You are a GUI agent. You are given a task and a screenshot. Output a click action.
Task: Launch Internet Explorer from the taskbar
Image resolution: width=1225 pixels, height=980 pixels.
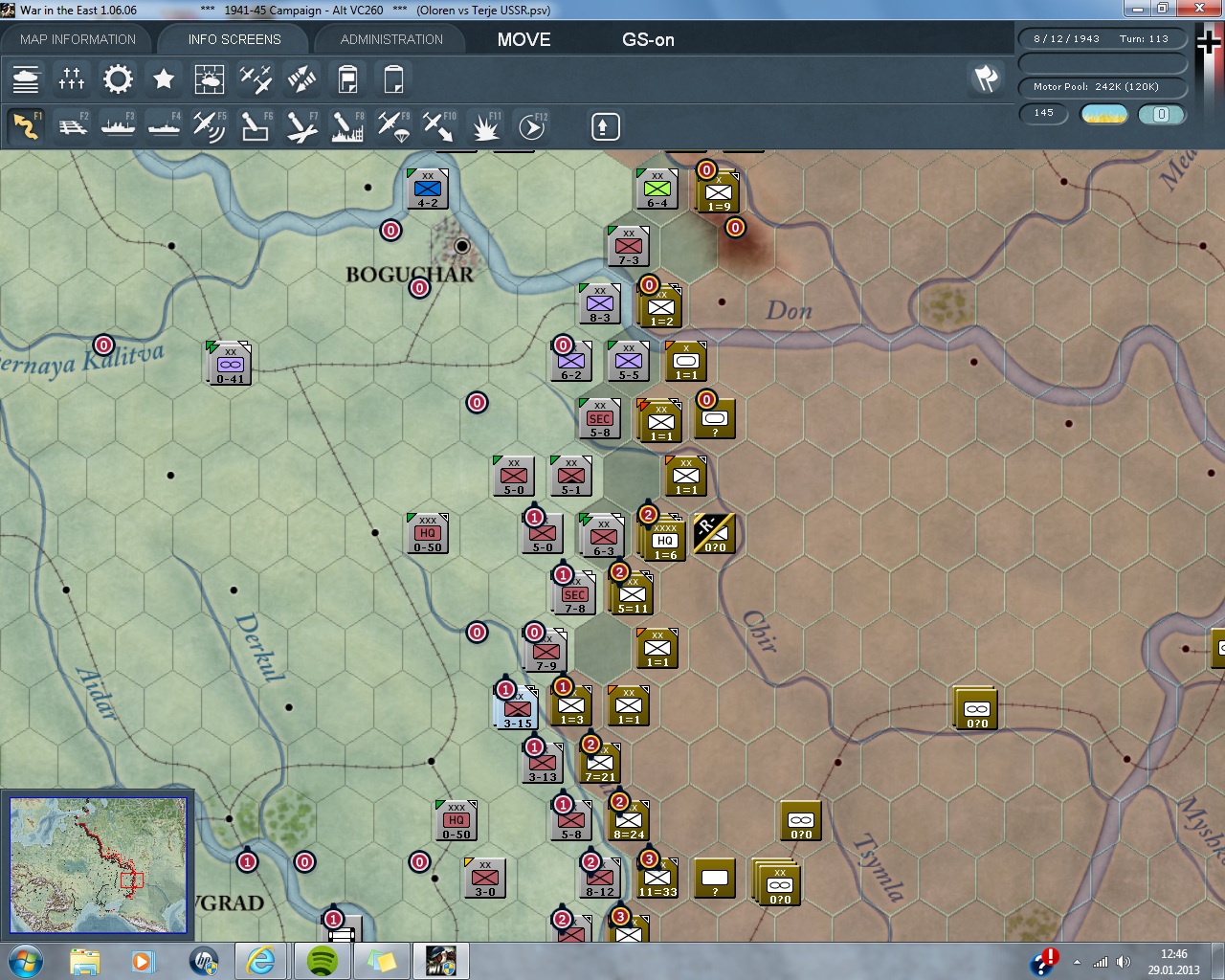tap(260, 961)
